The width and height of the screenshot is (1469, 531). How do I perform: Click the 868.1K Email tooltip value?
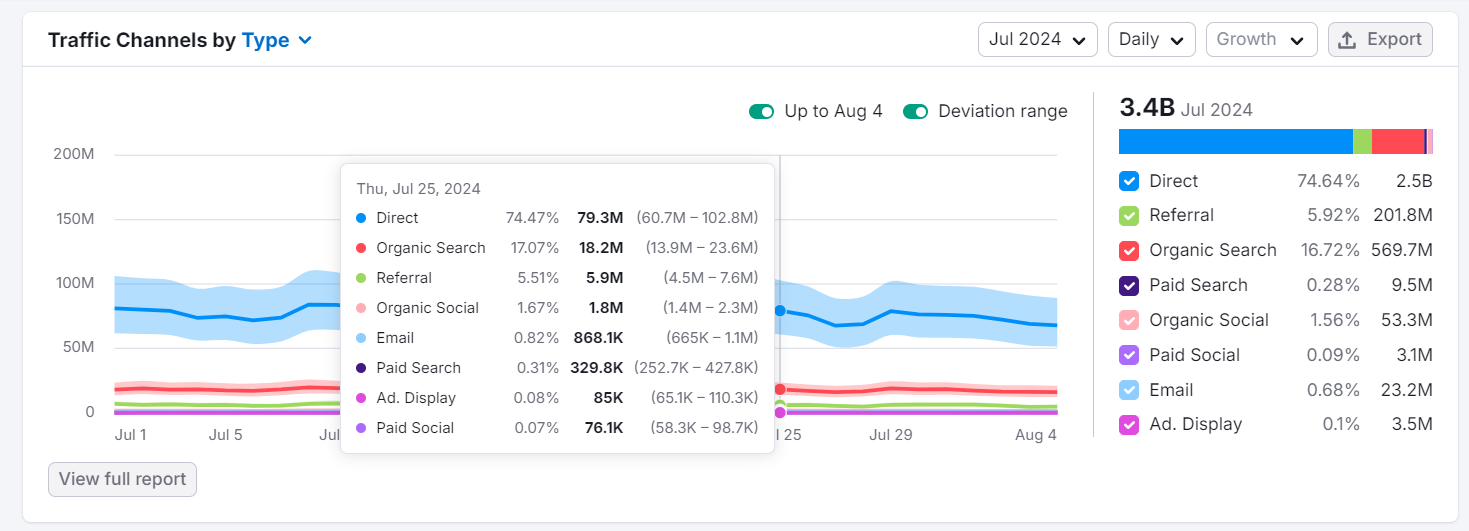[597, 338]
